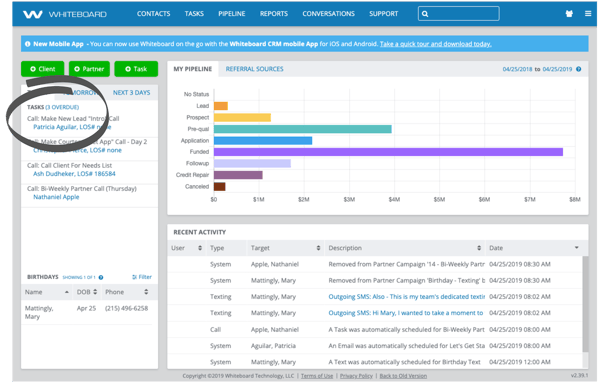Open the Support menu

[x=383, y=14]
